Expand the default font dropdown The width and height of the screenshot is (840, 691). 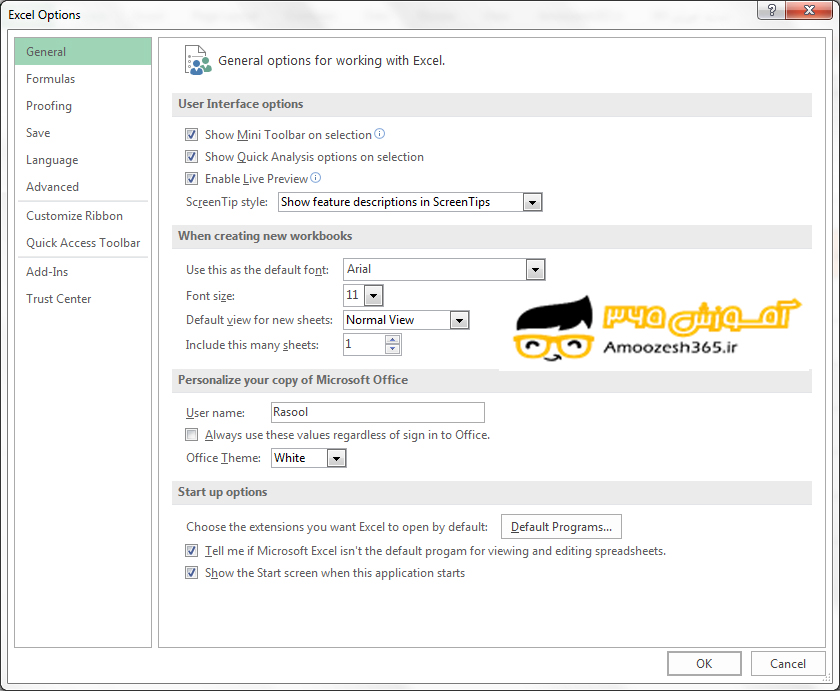[535, 269]
